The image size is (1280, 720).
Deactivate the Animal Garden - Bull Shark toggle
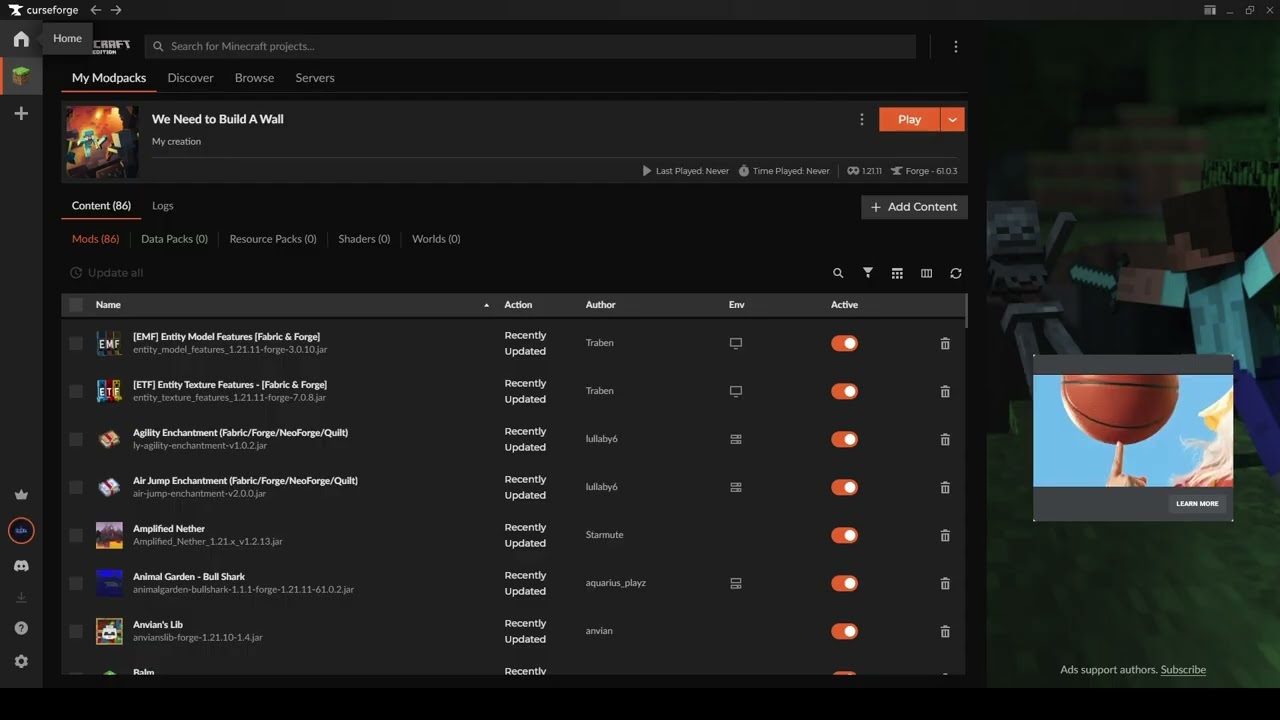[x=845, y=583]
